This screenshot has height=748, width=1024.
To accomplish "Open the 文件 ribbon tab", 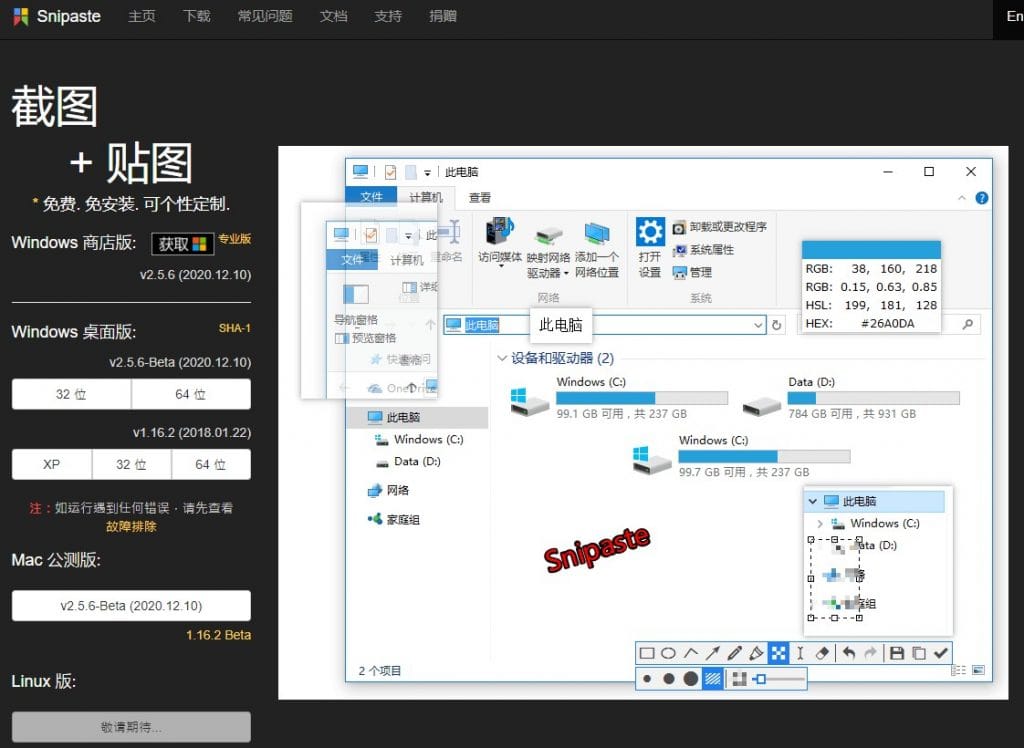I will [371, 197].
